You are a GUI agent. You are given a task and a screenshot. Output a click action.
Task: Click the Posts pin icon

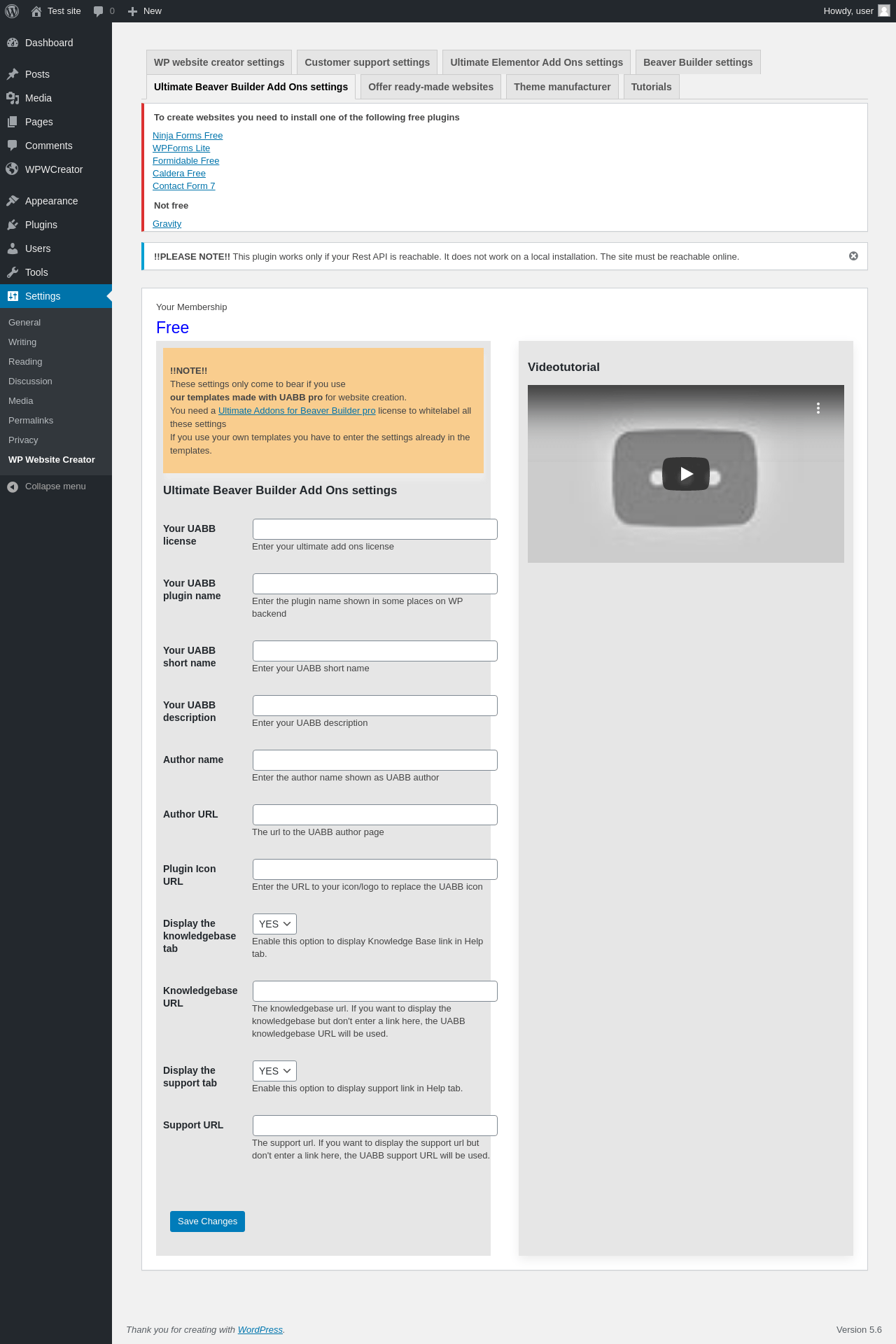(13, 74)
